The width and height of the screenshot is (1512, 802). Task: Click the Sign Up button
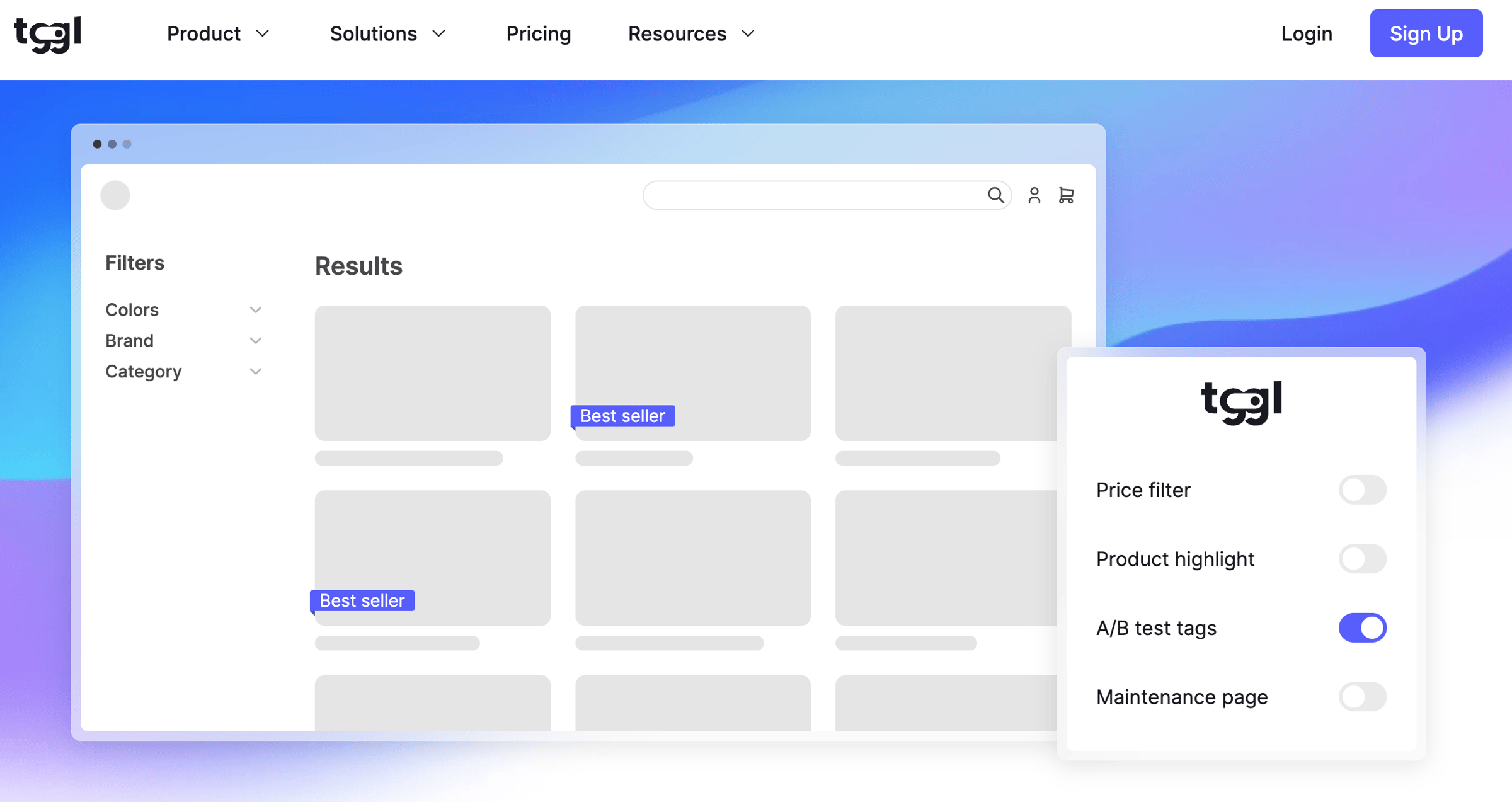[1426, 33]
